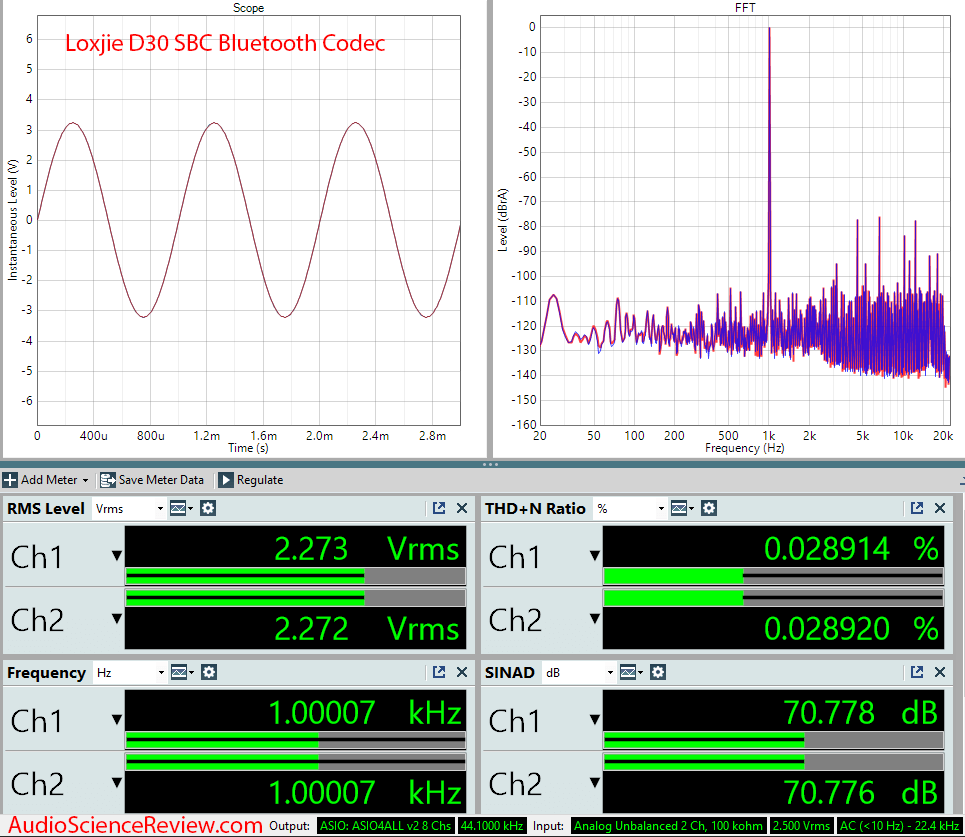Screen dimensions: 965x837
Task: Click 44.1000 kHz sample rate status
Action: click(492, 826)
